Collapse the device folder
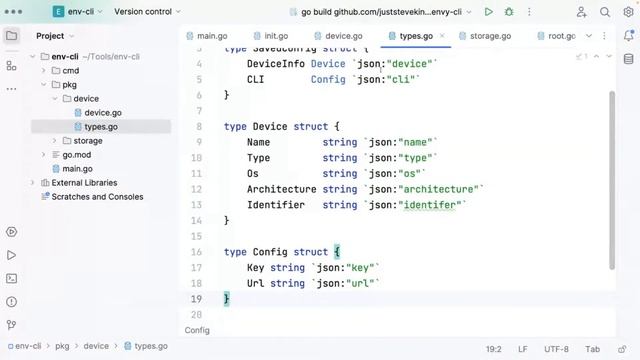Viewport: 640px width, 360px height. click(55, 98)
